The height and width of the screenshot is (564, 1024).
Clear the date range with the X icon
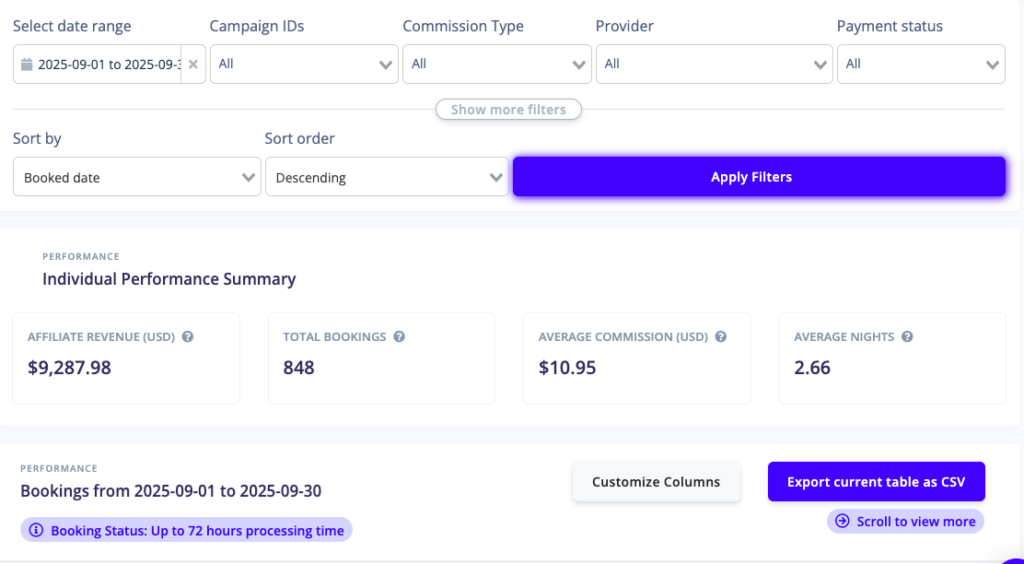[x=193, y=64]
